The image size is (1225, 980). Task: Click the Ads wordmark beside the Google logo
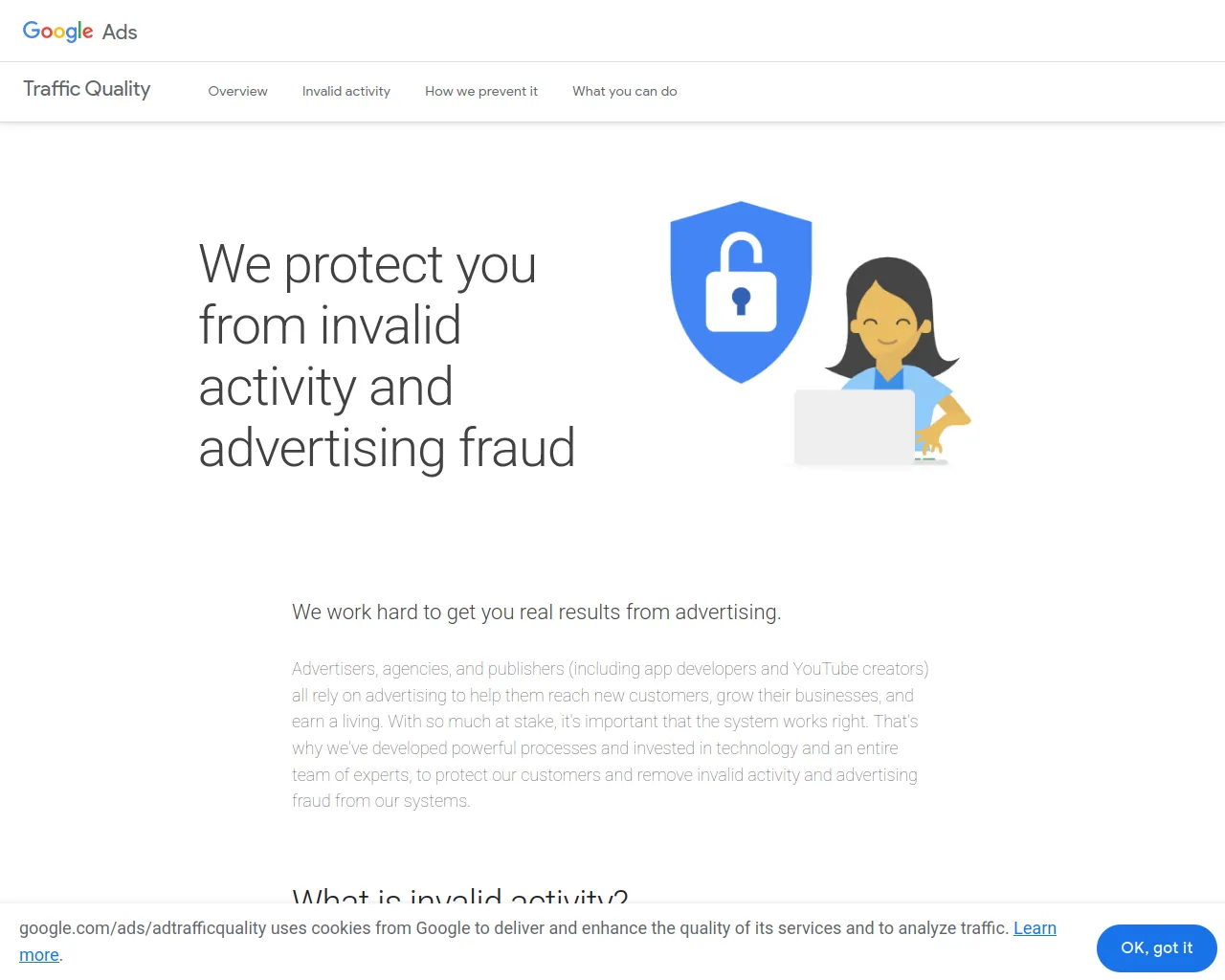(x=120, y=33)
